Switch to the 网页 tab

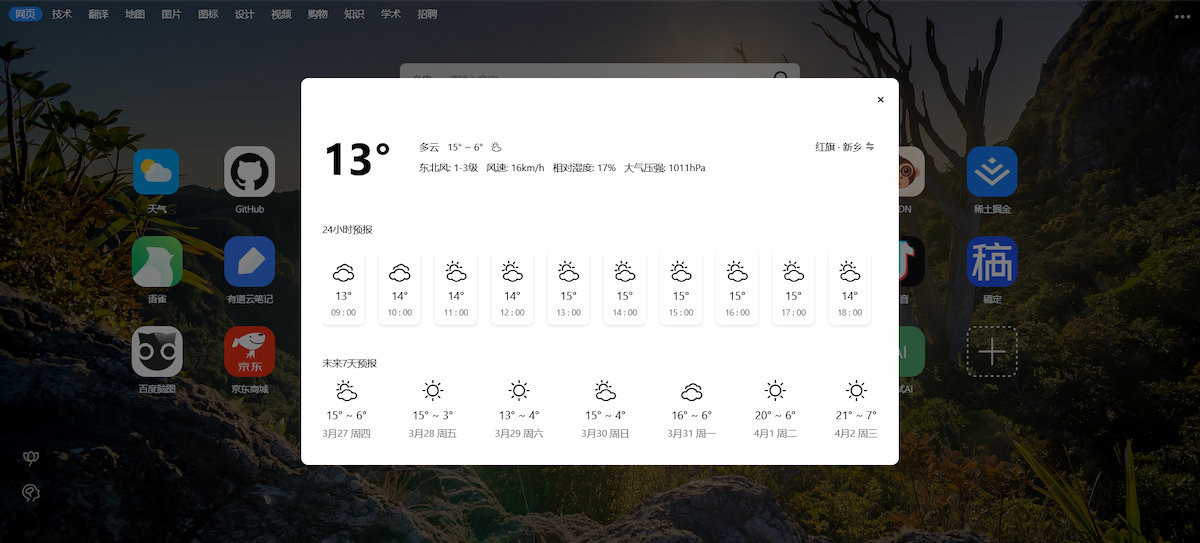[x=25, y=15]
